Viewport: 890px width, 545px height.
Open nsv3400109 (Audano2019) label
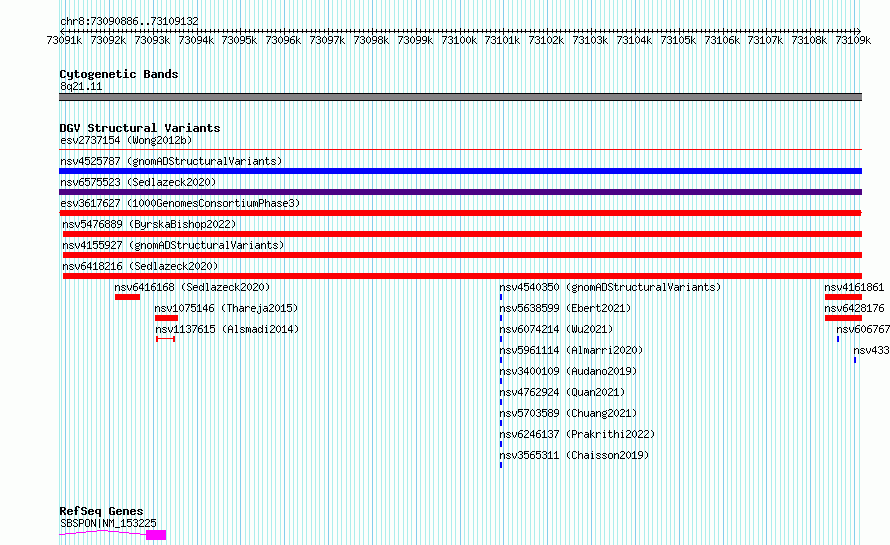pyautogui.click(x=568, y=371)
